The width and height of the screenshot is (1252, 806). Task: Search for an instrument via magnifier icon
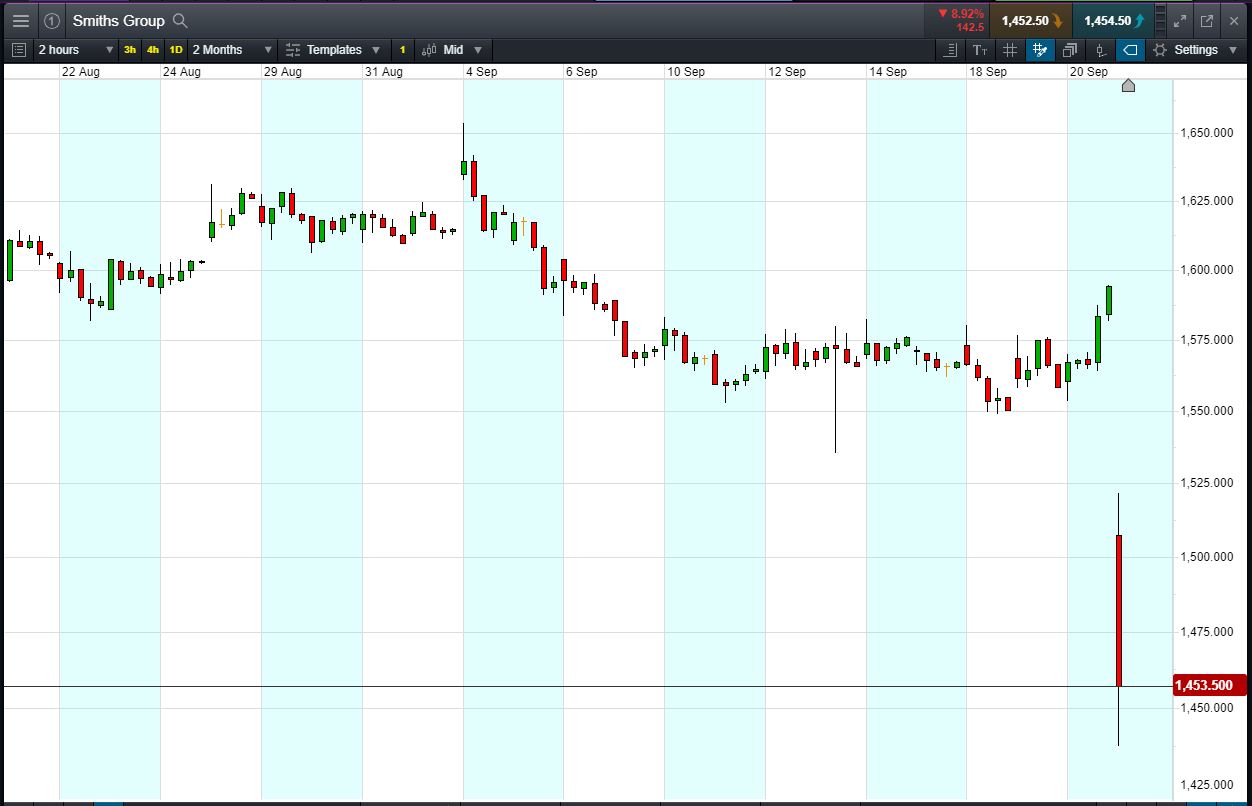(180, 20)
